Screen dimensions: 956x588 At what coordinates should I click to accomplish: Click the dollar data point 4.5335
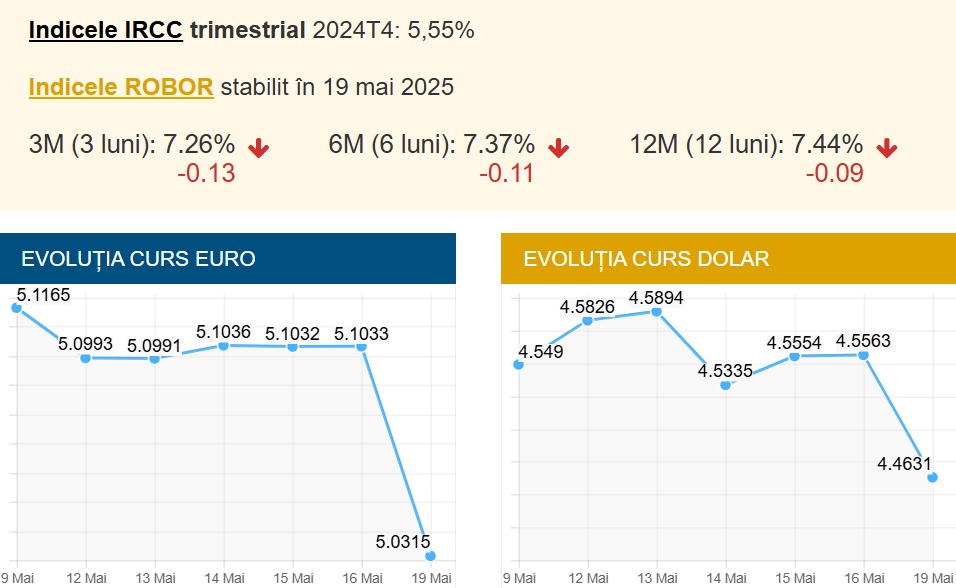click(725, 385)
